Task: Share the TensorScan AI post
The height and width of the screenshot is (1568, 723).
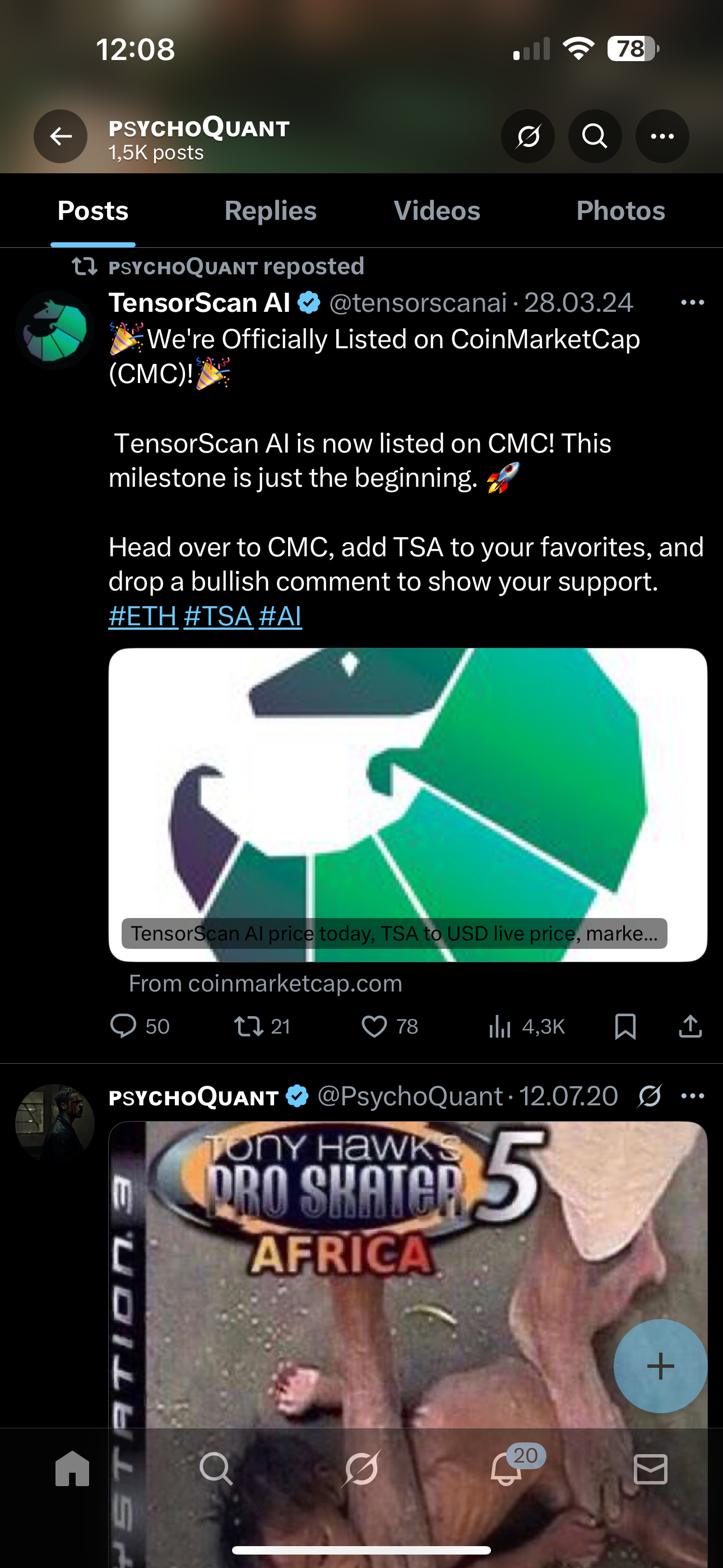Action: [x=690, y=1026]
